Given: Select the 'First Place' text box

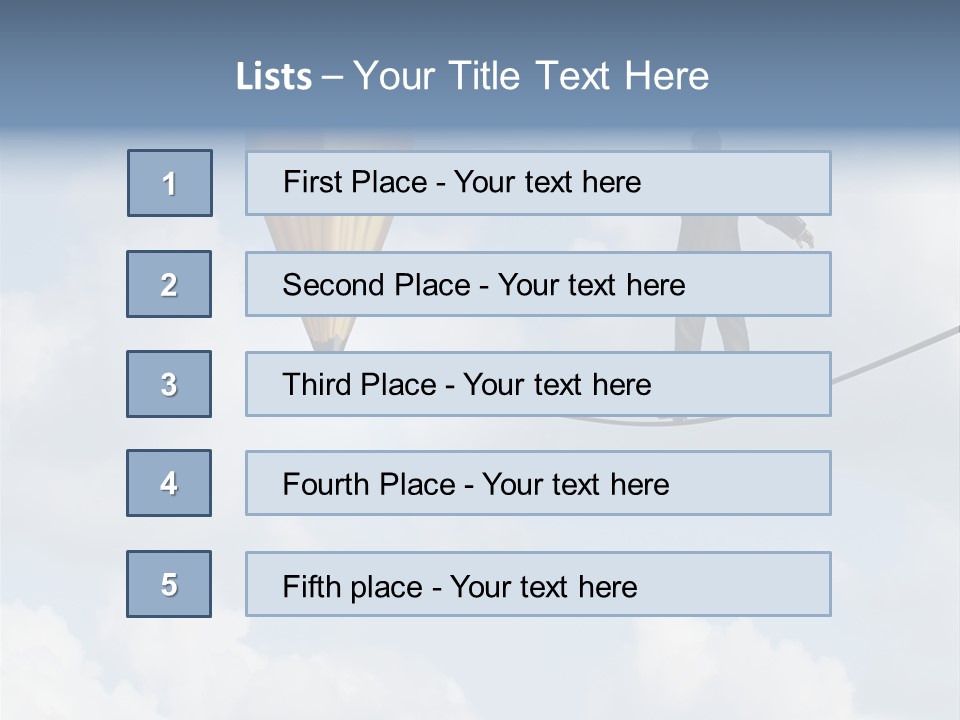Looking at the screenshot, I should click(x=538, y=183).
